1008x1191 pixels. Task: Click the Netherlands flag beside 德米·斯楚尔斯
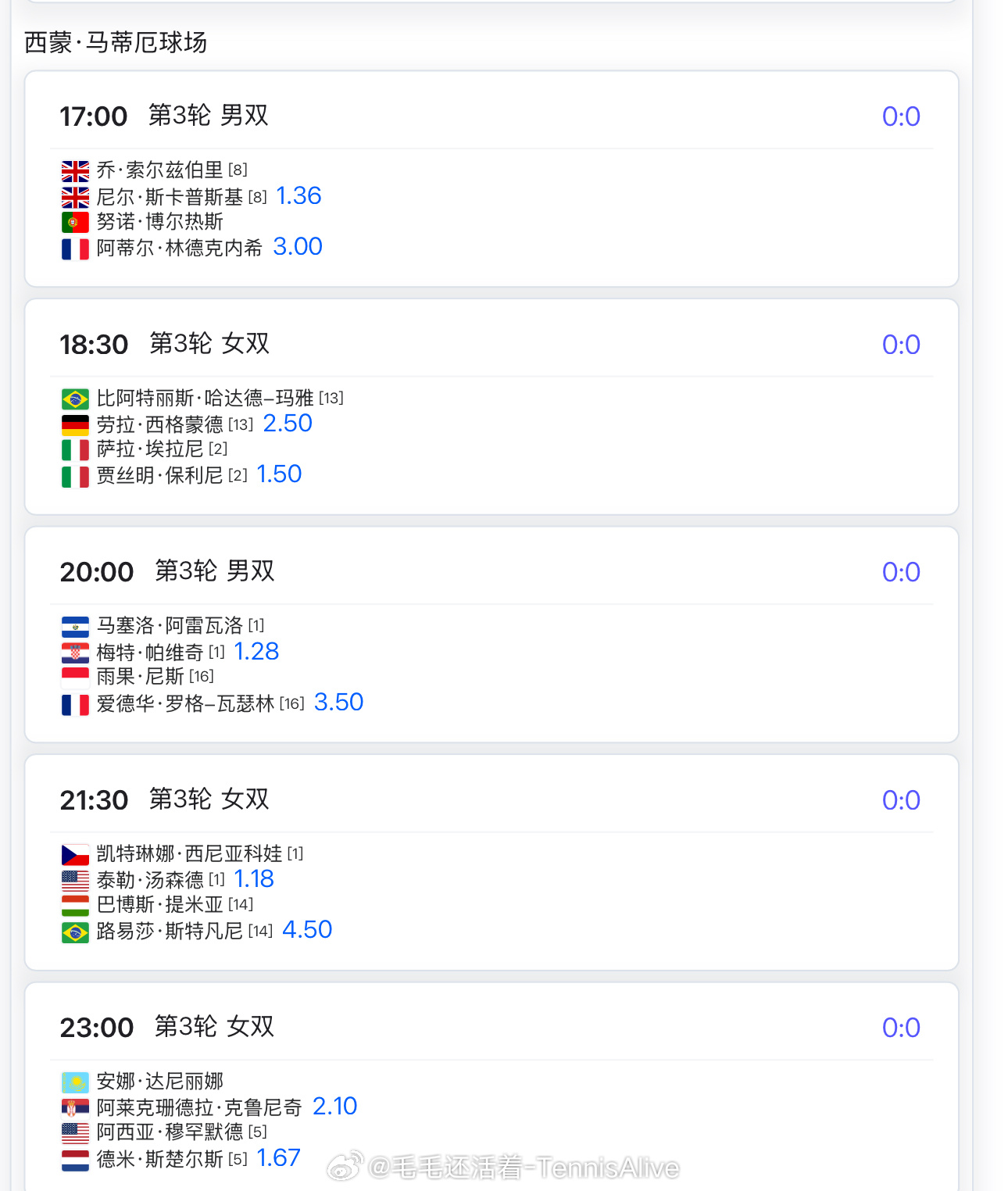[75, 1160]
